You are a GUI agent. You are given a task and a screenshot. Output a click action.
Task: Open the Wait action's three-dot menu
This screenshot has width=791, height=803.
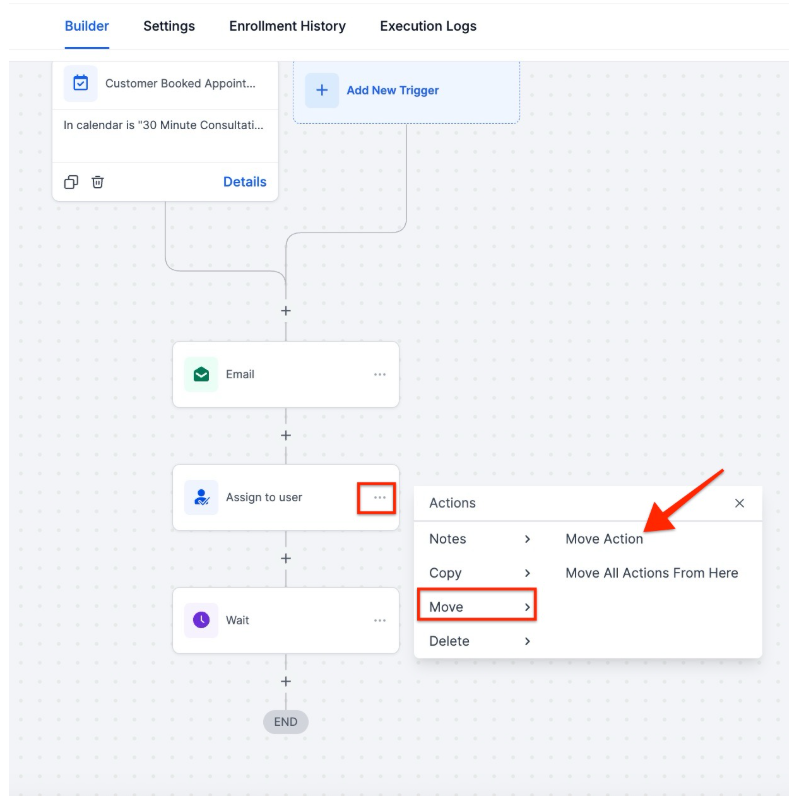click(x=380, y=620)
